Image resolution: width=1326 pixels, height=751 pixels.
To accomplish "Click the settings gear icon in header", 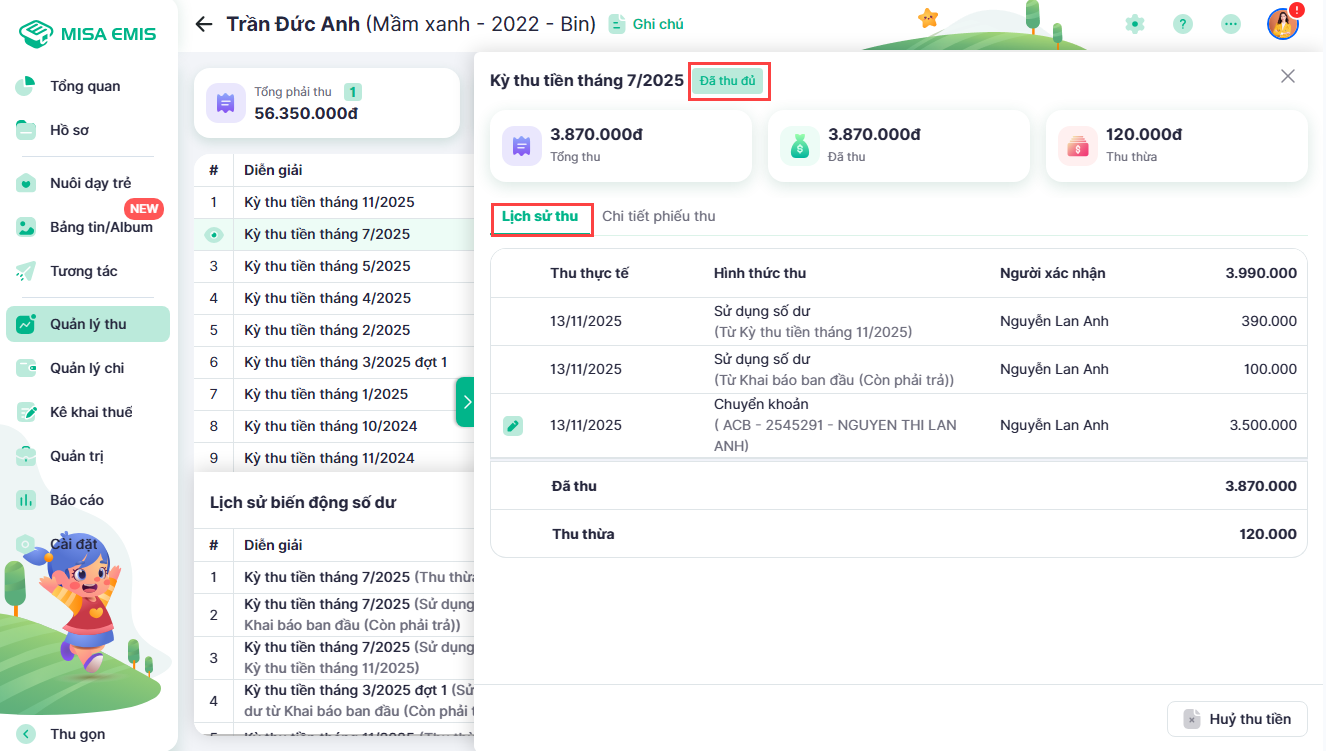I will pyautogui.click(x=1134, y=24).
